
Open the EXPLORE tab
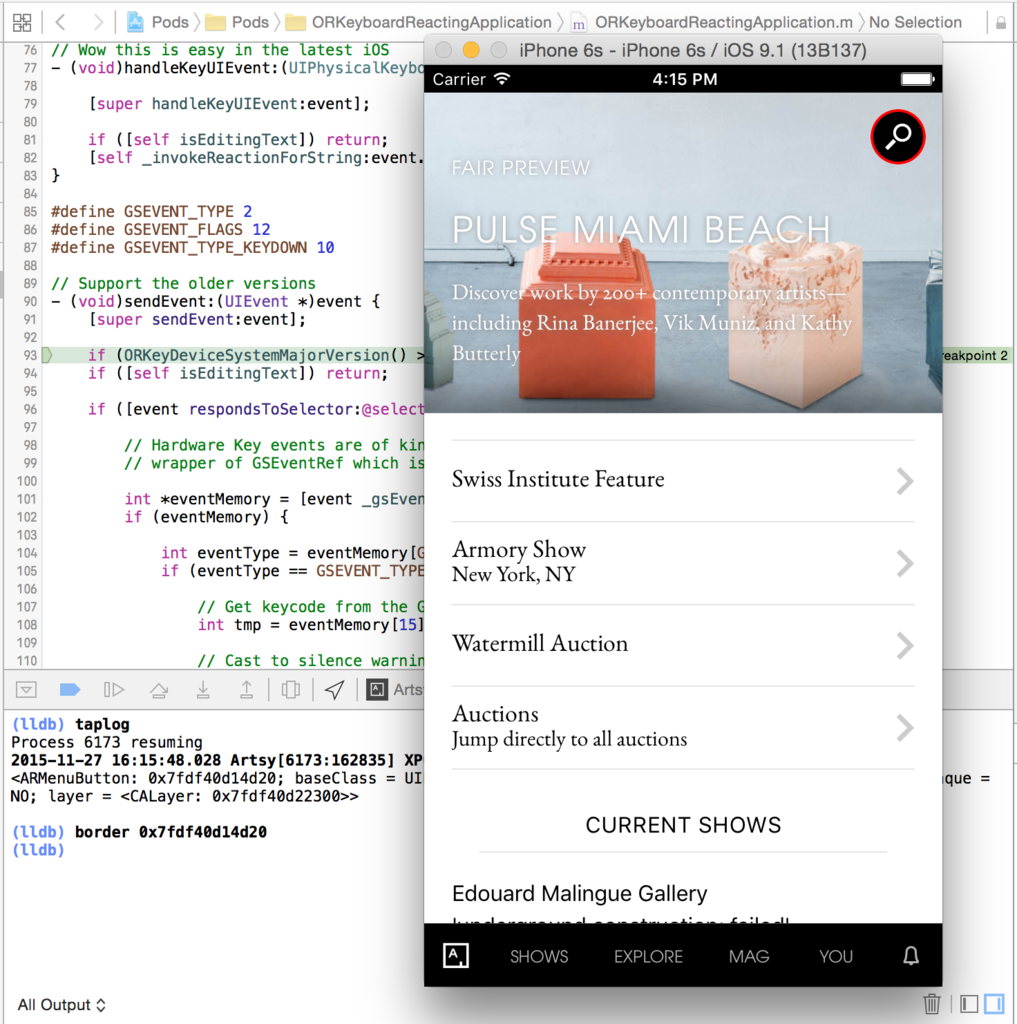tap(648, 957)
